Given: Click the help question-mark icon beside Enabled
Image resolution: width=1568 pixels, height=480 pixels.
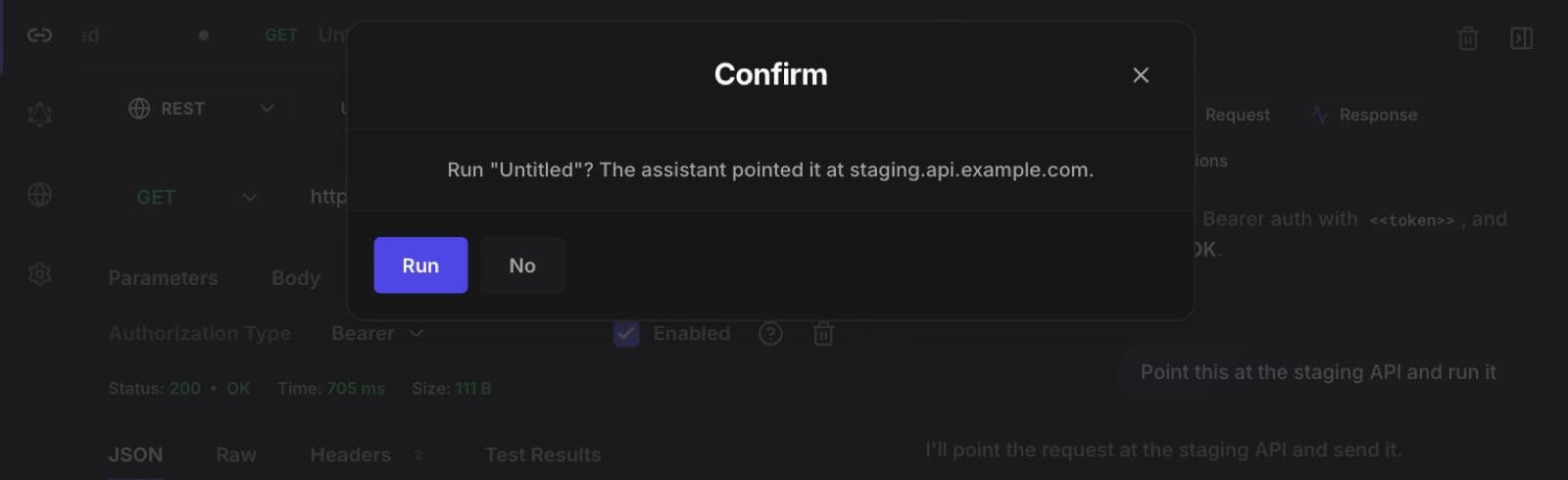Looking at the screenshot, I should (x=770, y=334).
